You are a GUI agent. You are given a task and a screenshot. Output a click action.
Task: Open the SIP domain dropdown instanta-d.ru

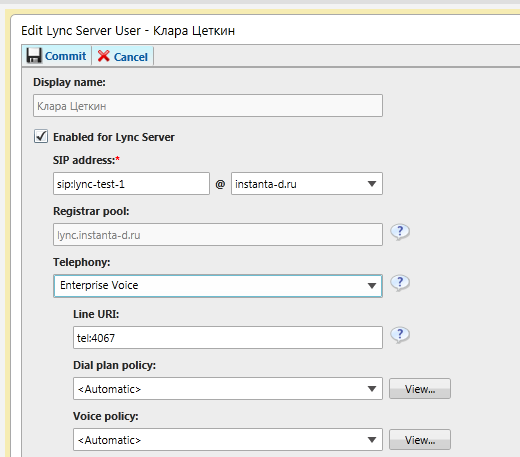[x=307, y=183]
